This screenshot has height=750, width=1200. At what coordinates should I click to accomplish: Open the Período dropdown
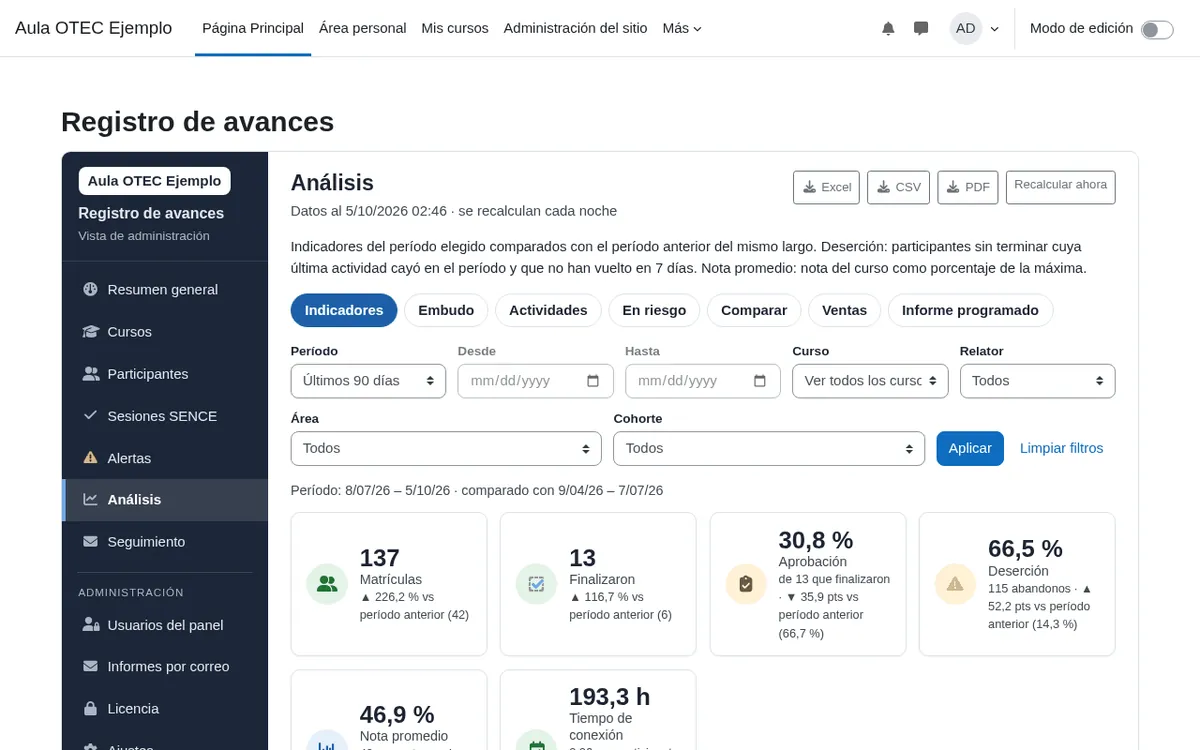(x=368, y=381)
